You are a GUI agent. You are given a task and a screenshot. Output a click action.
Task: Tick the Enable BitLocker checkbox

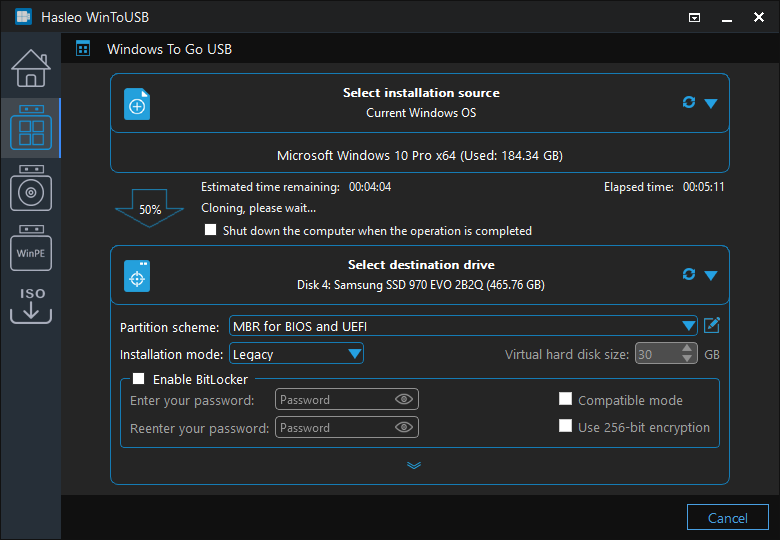(138, 379)
